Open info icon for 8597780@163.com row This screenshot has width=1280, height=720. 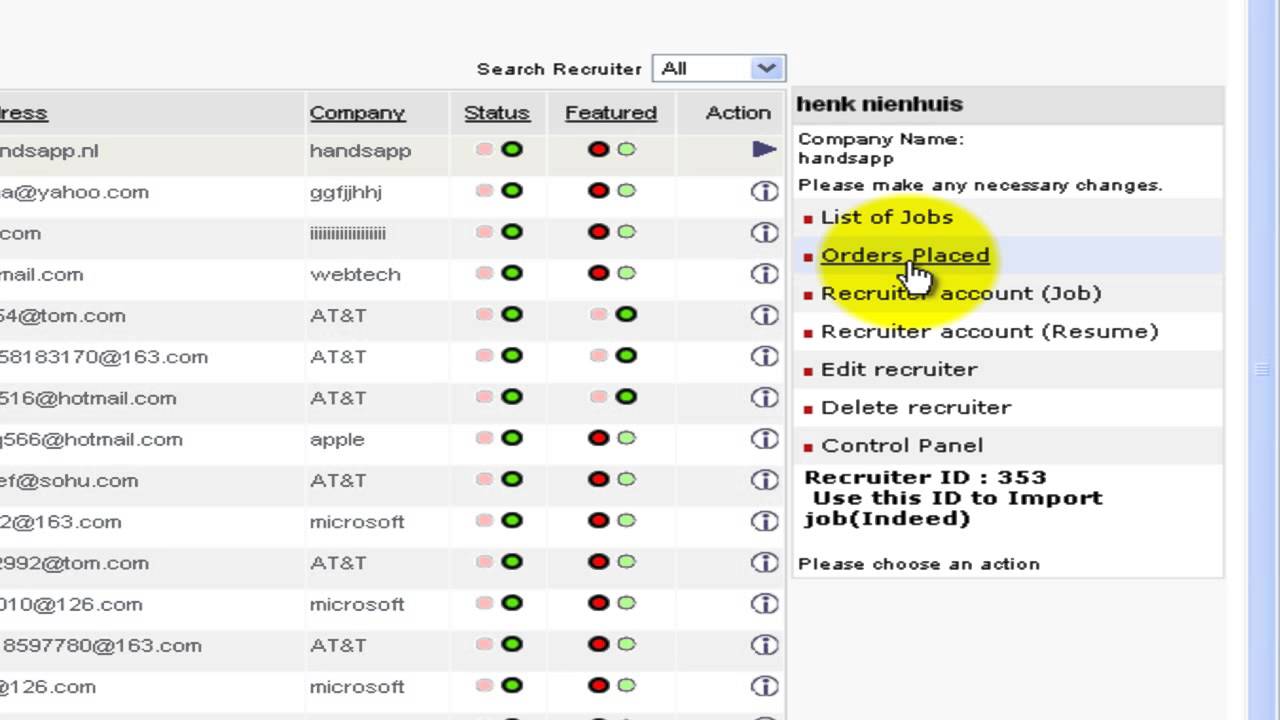pyautogui.click(x=764, y=645)
